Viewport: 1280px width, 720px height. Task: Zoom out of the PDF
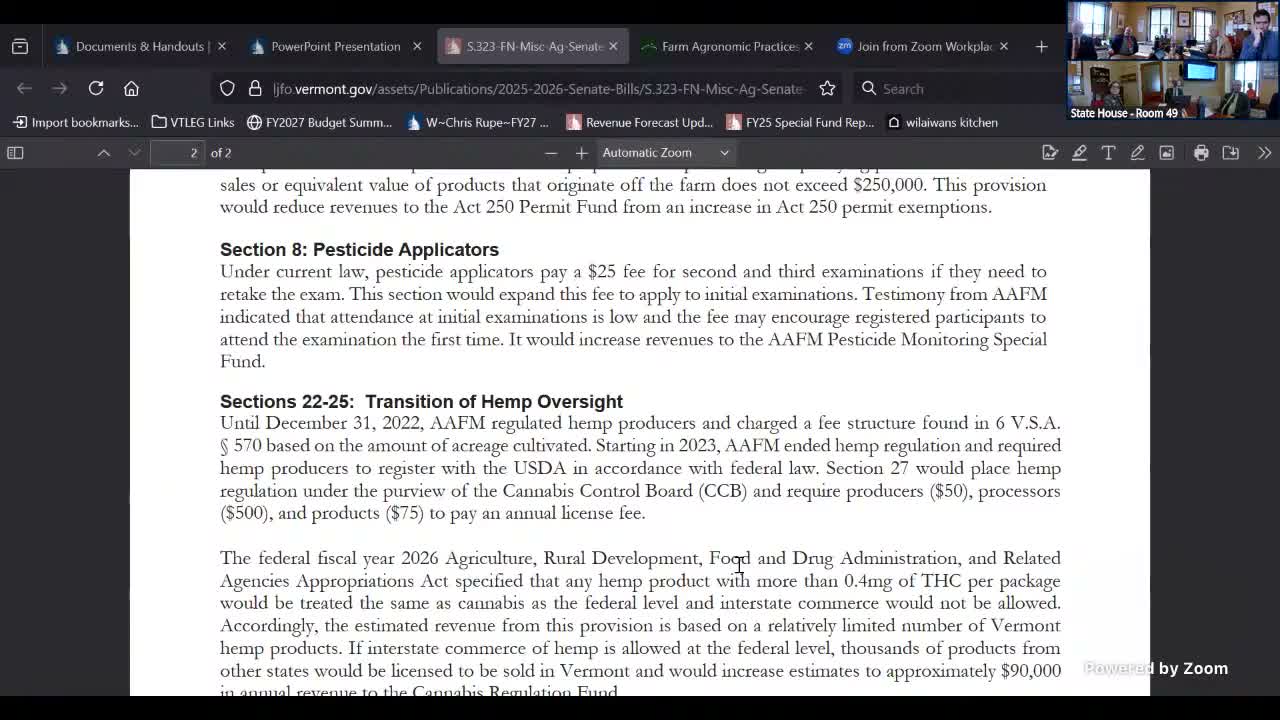click(551, 153)
